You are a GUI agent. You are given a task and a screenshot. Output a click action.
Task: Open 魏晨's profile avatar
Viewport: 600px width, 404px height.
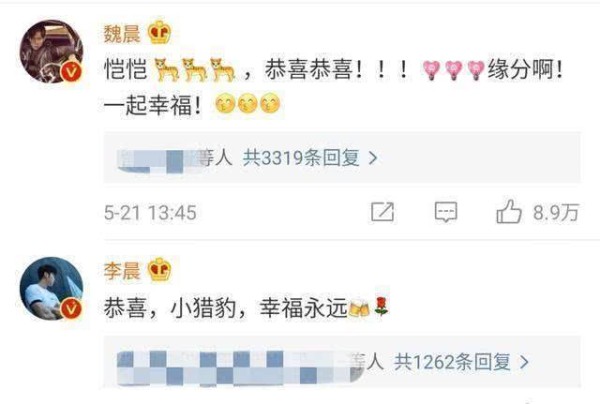[51, 51]
